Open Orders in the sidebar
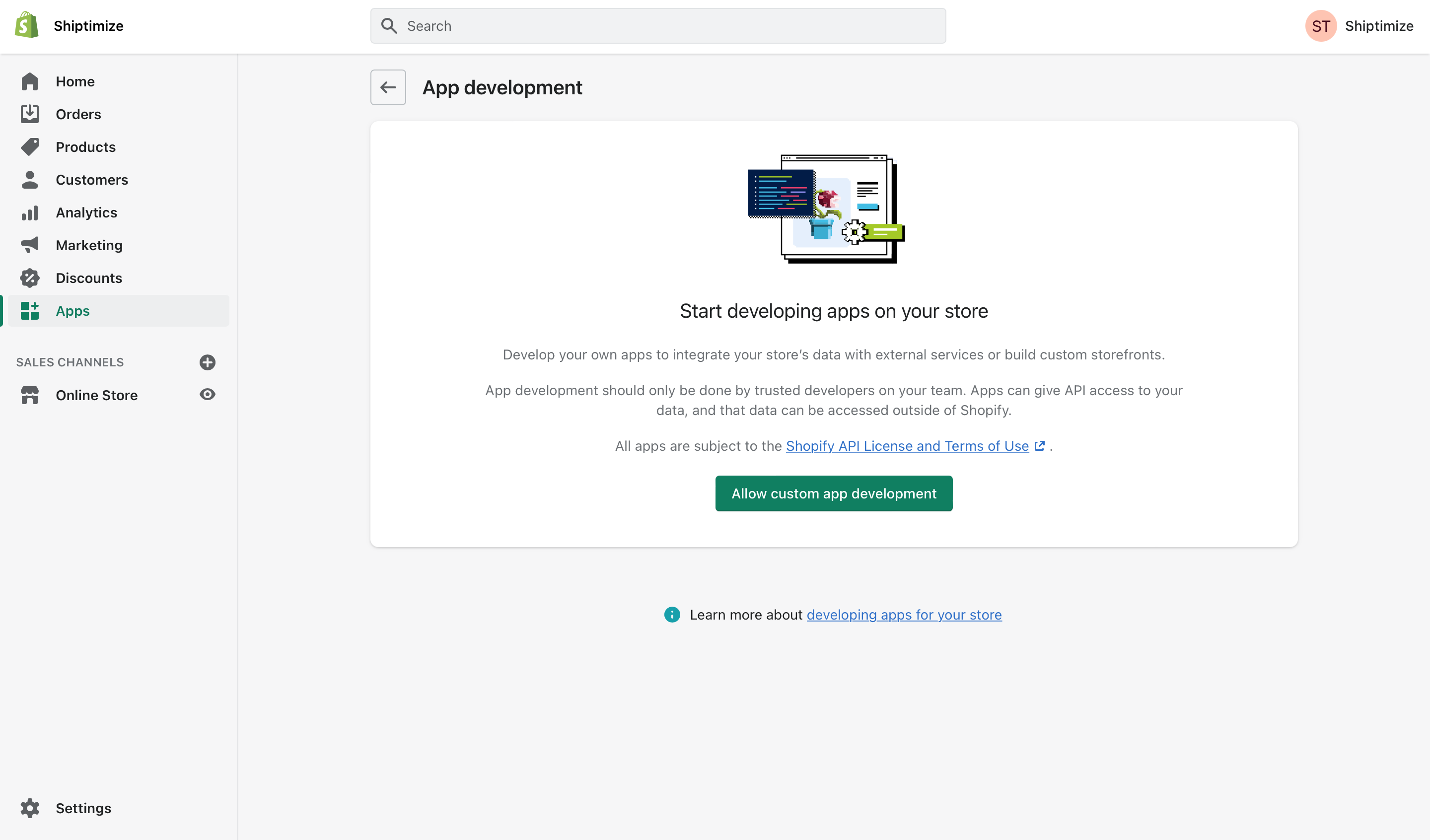Screen dimensions: 1430x840 [118, 114]
